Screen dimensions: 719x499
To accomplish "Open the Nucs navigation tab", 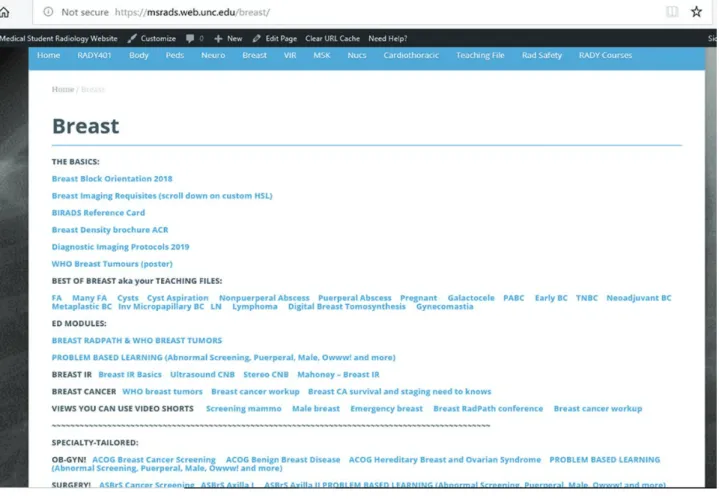I will click(x=357, y=55).
